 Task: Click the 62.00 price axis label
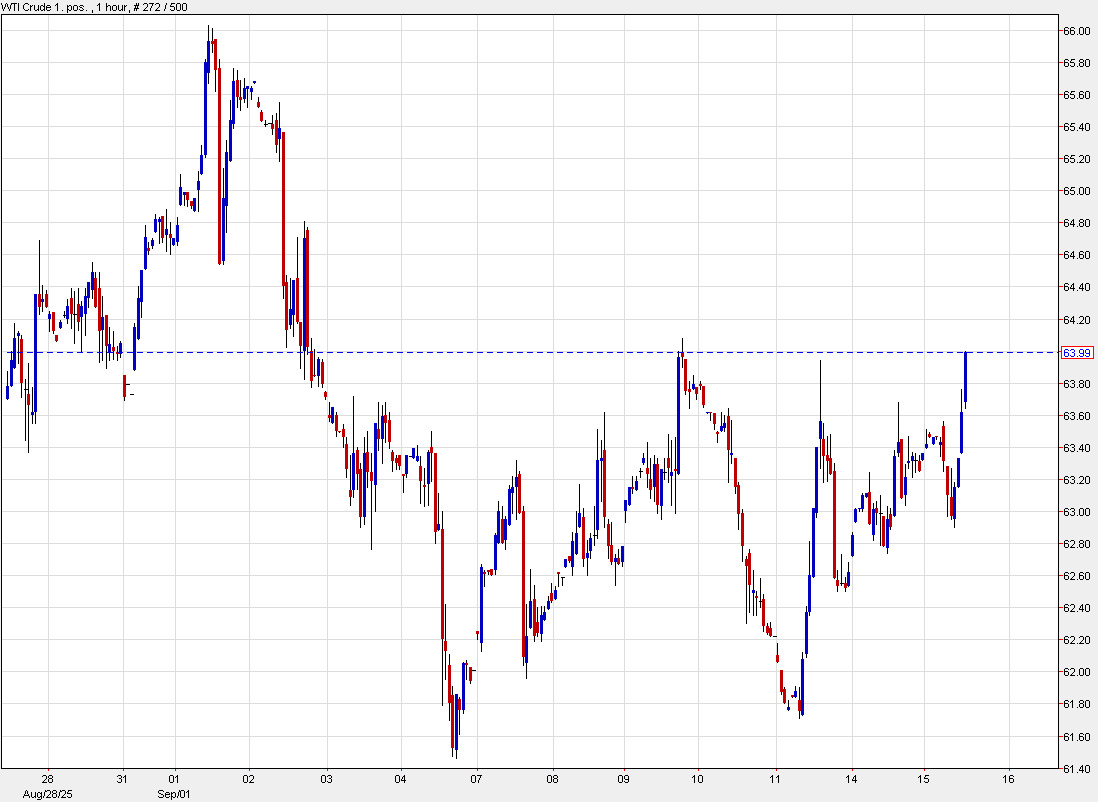tap(1076, 673)
